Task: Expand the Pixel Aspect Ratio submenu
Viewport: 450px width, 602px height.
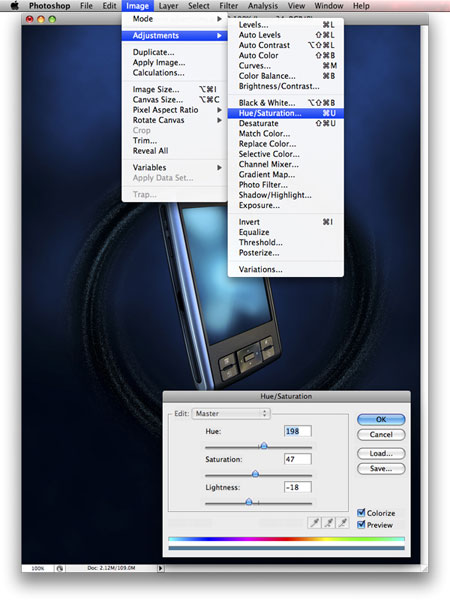Action: pyautogui.click(x=174, y=110)
